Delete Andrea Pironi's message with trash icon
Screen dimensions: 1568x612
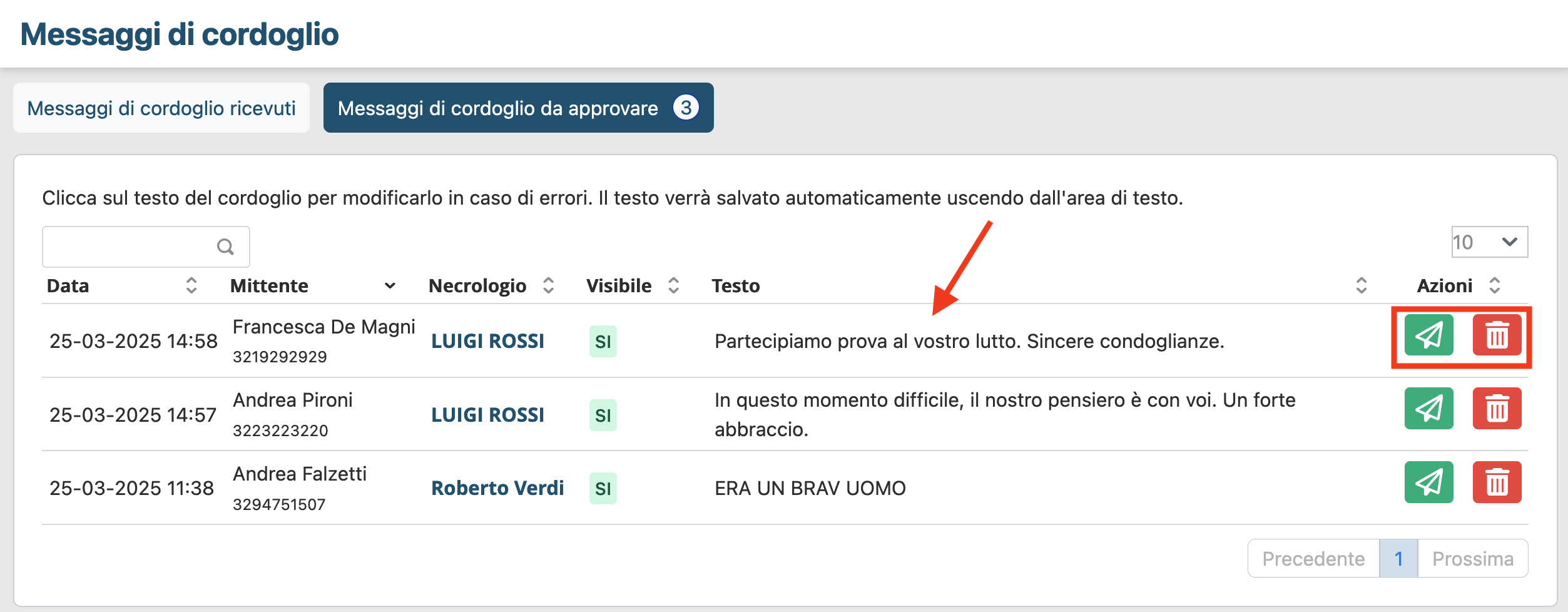1497,409
